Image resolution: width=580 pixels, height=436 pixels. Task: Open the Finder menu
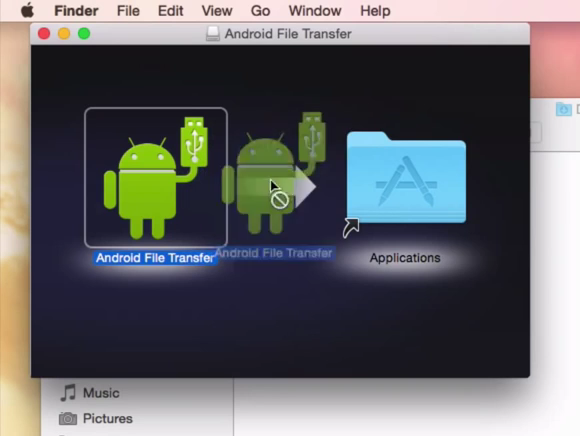point(76,11)
